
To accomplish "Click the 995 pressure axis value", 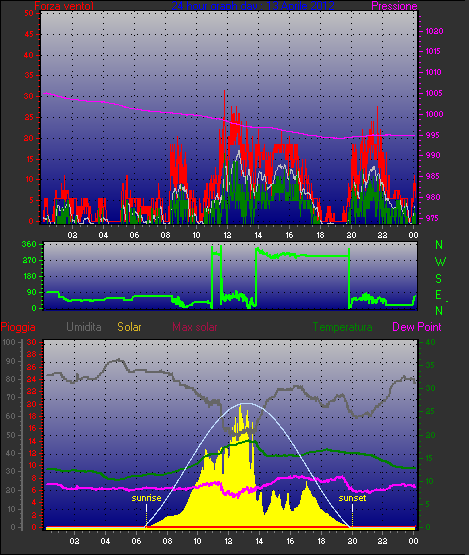I will pyautogui.click(x=433, y=135).
